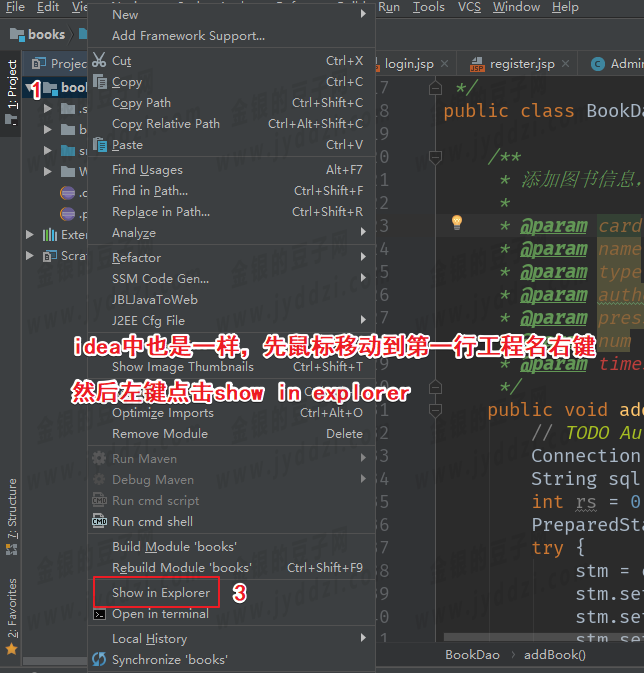Choose Find Usages
Screen dimensions: 644x673
[231, 170]
